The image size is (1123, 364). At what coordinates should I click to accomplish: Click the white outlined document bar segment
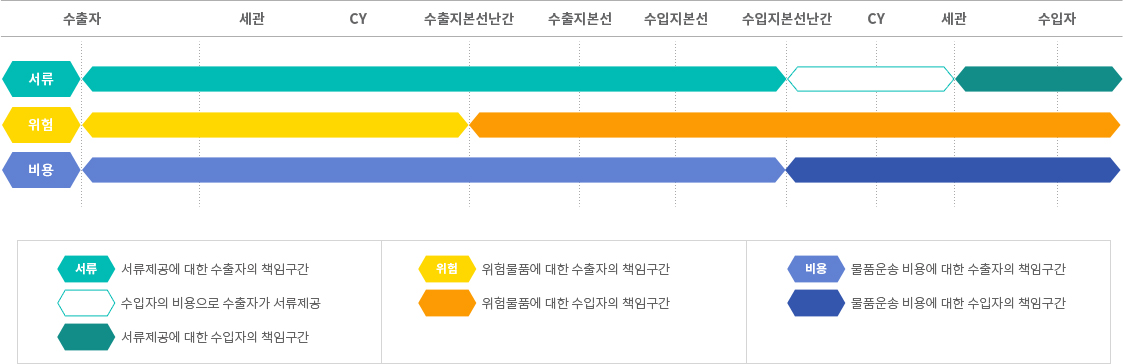[870, 79]
